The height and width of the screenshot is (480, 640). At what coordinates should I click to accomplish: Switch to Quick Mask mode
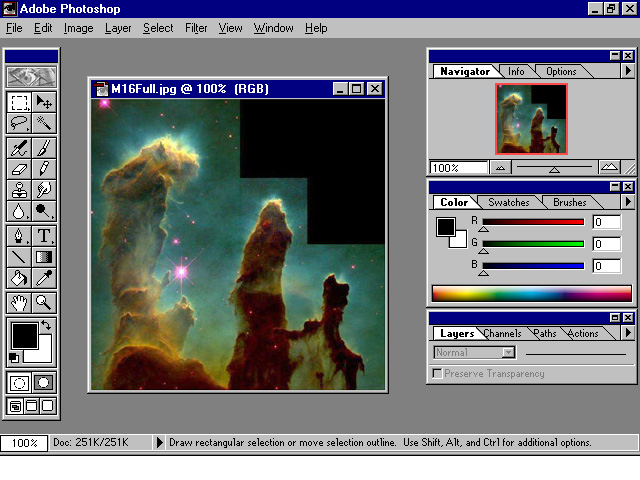coord(43,383)
